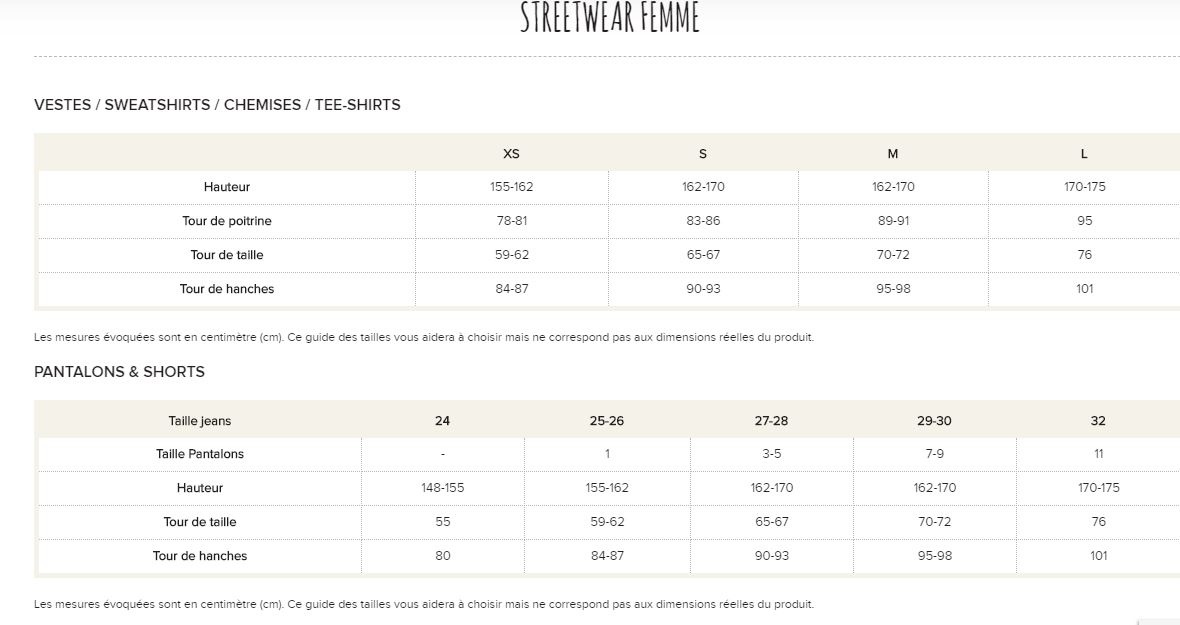Select the L size column header
Image resolution: width=1180 pixels, height=625 pixels.
coord(1084,153)
